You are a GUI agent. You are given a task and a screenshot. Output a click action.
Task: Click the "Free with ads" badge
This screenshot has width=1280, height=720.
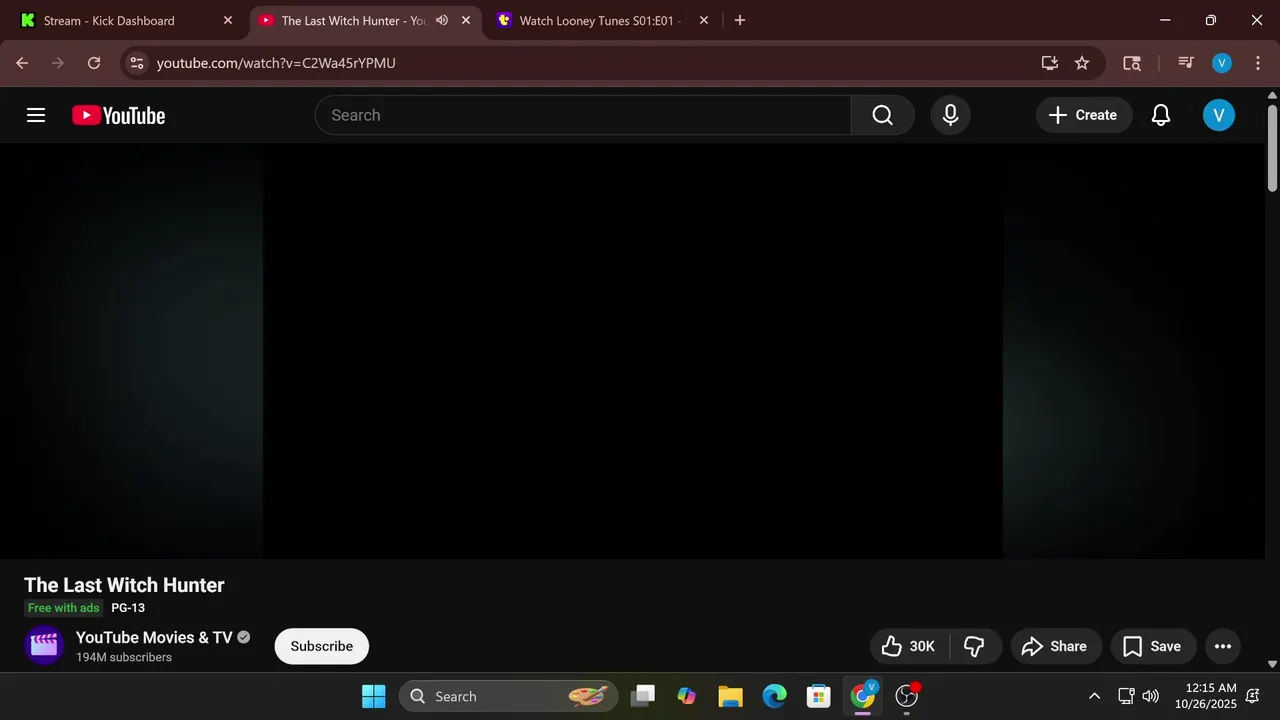63,608
